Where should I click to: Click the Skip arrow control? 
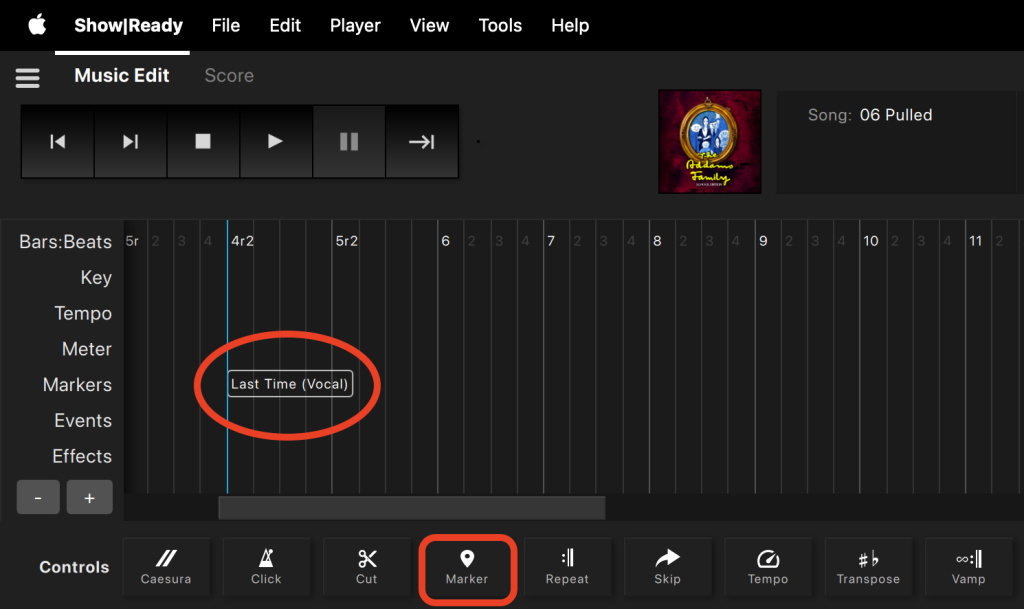pos(667,567)
